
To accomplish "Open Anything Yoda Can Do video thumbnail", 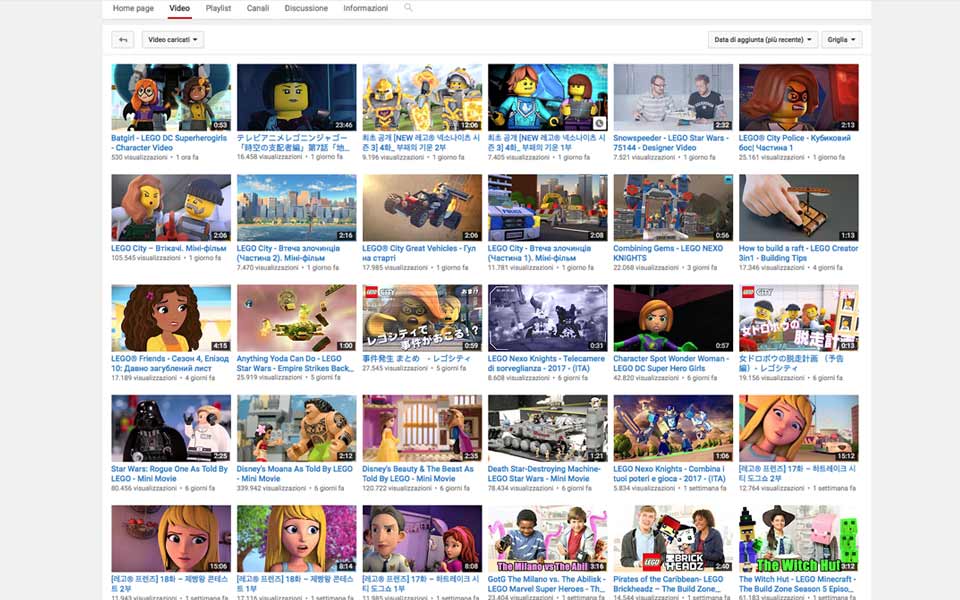I will tap(296, 318).
